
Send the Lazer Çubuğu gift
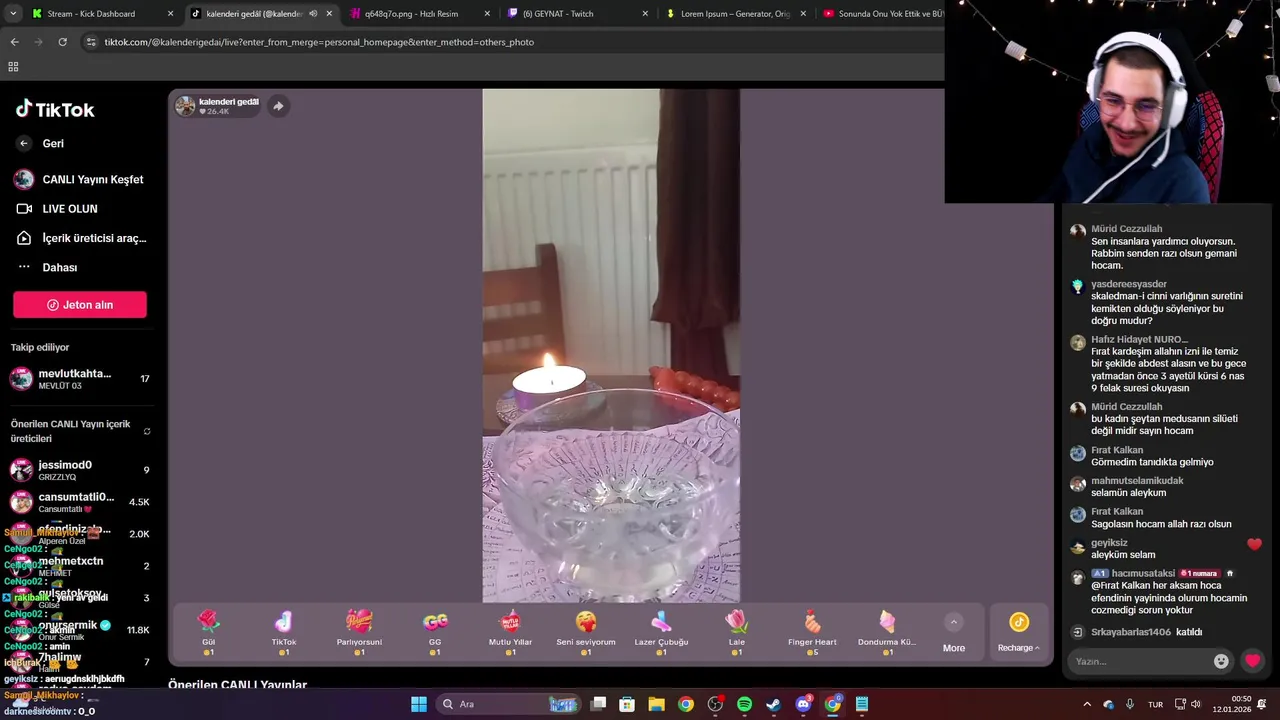pyautogui.click(x=661, y=632)
